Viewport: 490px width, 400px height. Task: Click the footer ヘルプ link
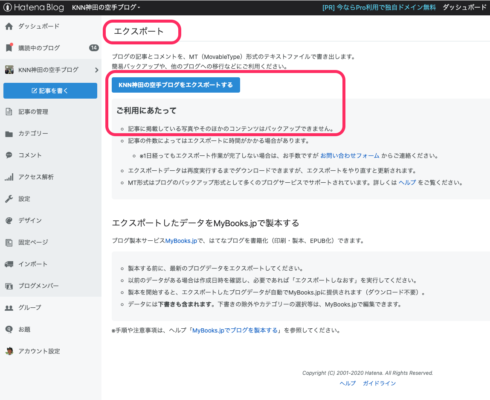tap(348, 383)
